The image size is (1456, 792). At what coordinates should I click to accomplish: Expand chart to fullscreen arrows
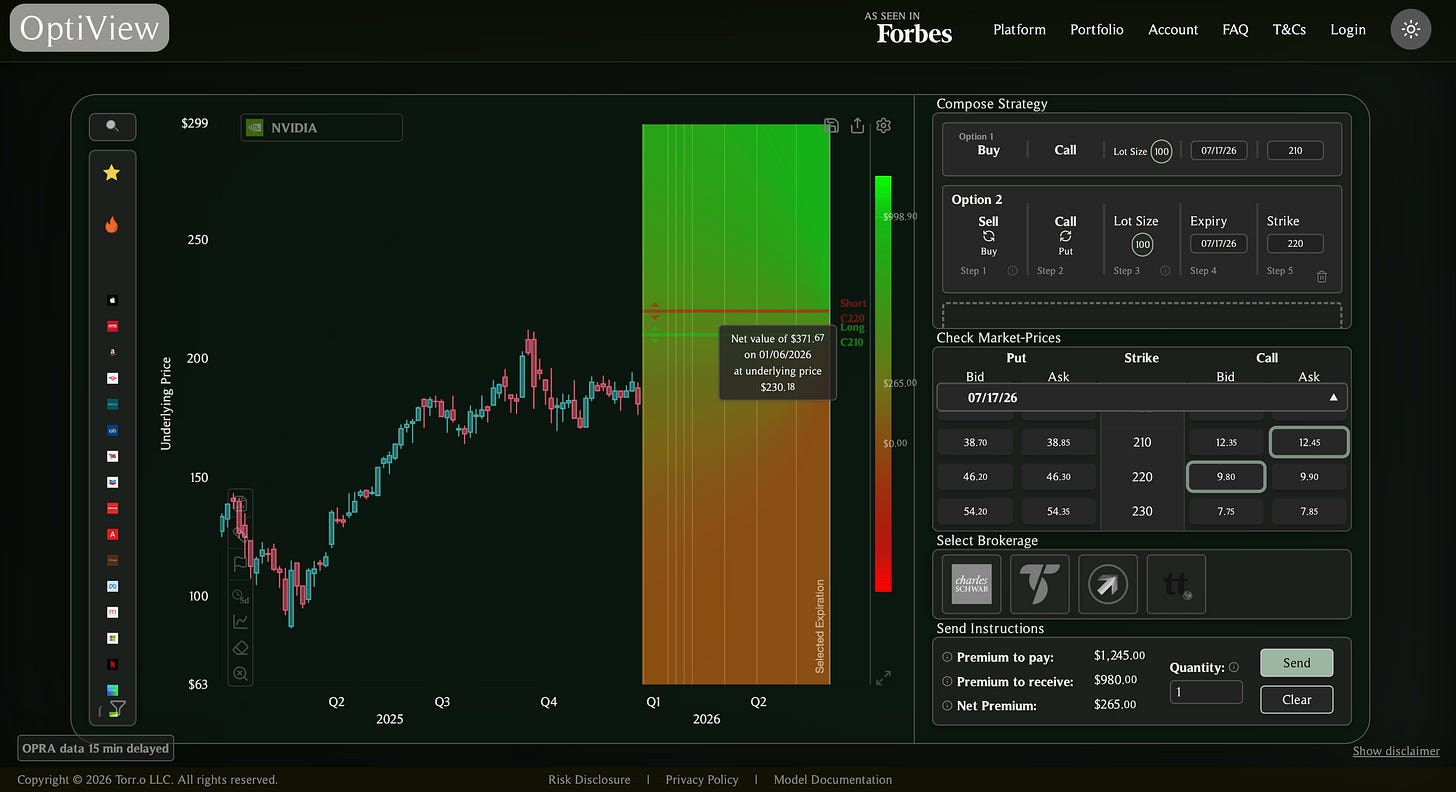883,678
